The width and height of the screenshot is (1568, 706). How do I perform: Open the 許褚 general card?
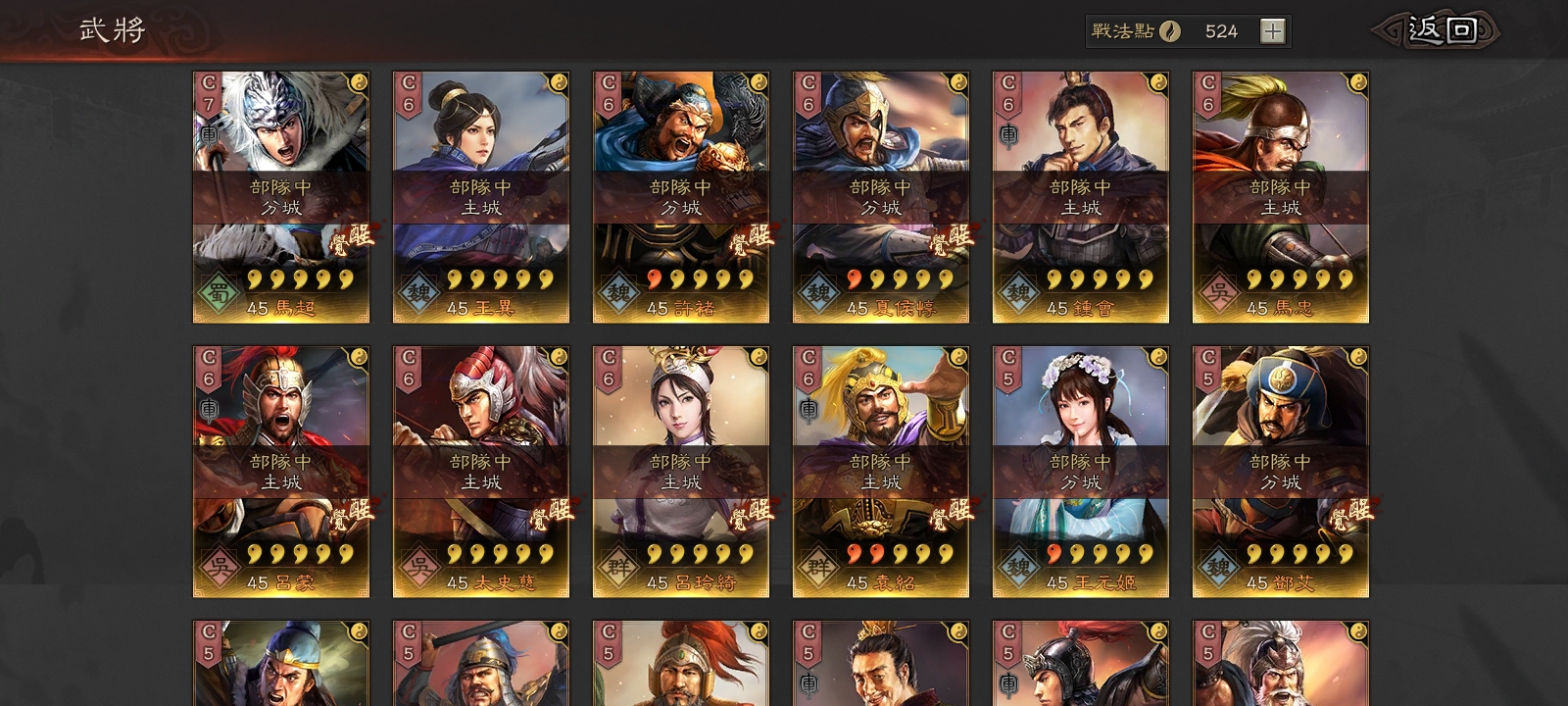point(681,197)
